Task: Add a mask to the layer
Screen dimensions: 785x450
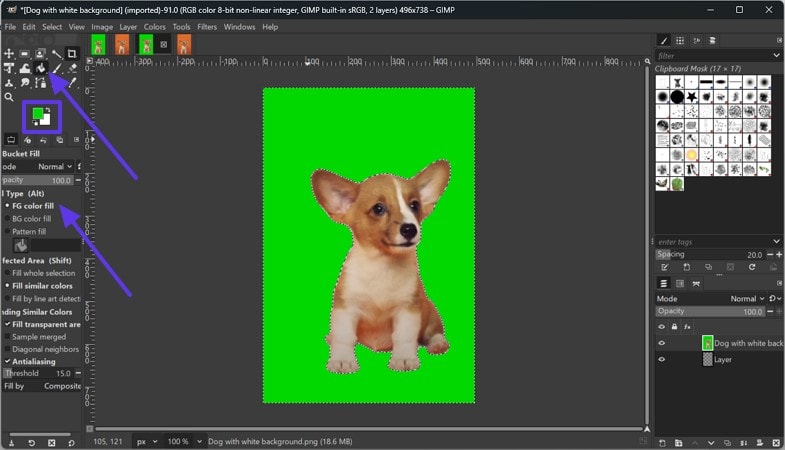Action: coord(759,443)
